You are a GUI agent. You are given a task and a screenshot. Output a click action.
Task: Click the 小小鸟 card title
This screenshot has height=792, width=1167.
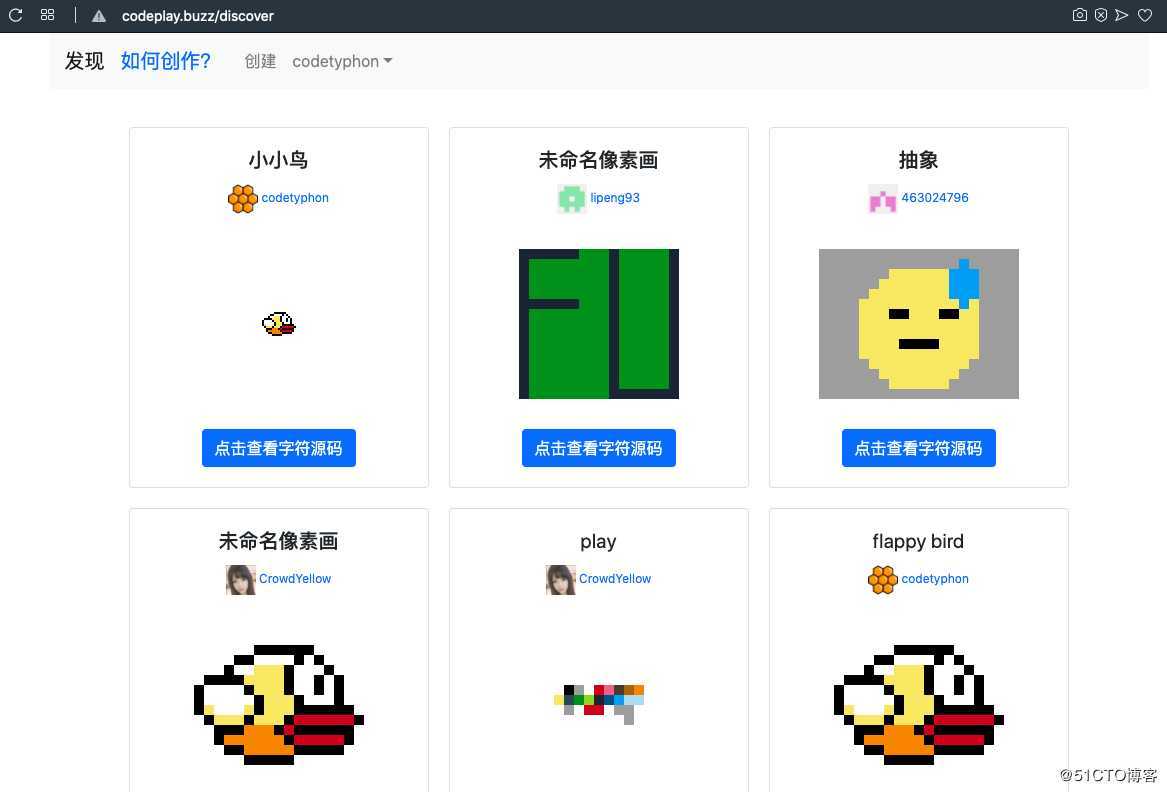point(278,160)
